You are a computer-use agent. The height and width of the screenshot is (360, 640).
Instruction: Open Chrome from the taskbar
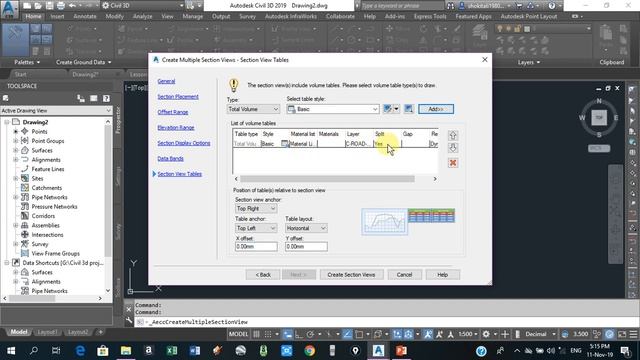(x=309, y=351)
